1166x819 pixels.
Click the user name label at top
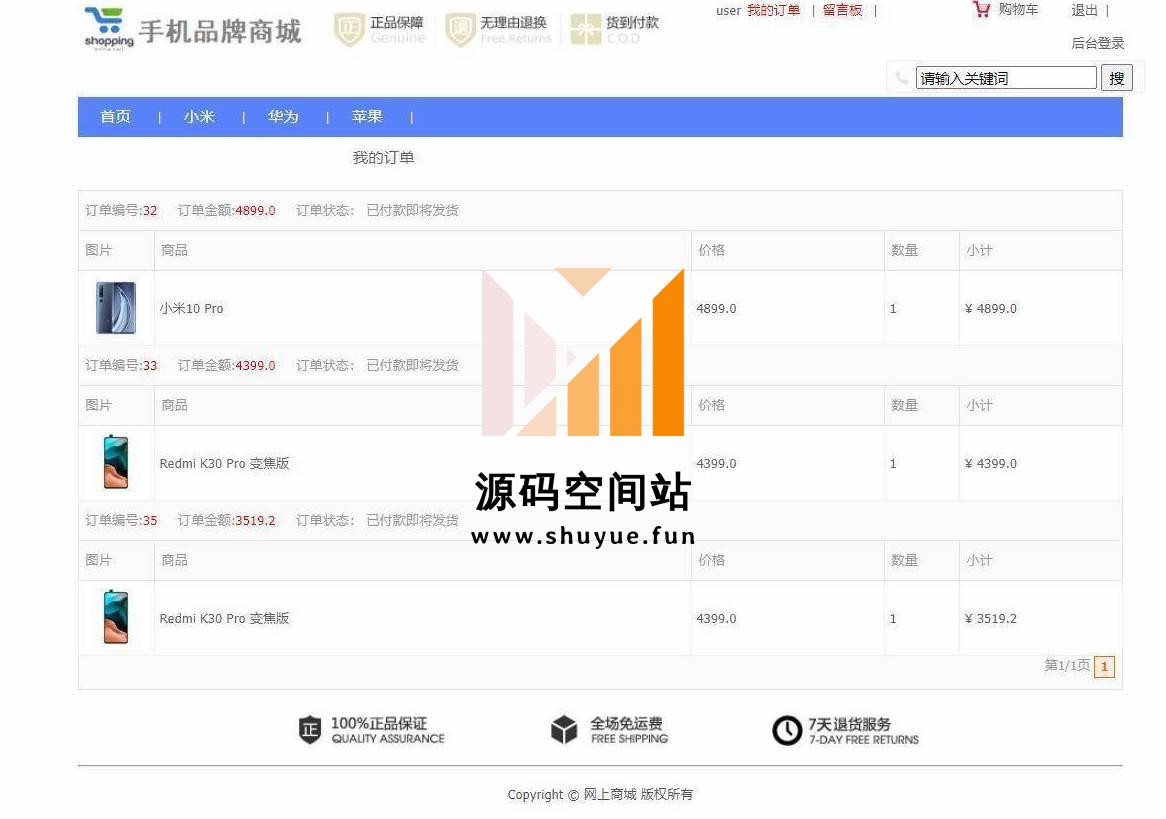coord(728,11)
